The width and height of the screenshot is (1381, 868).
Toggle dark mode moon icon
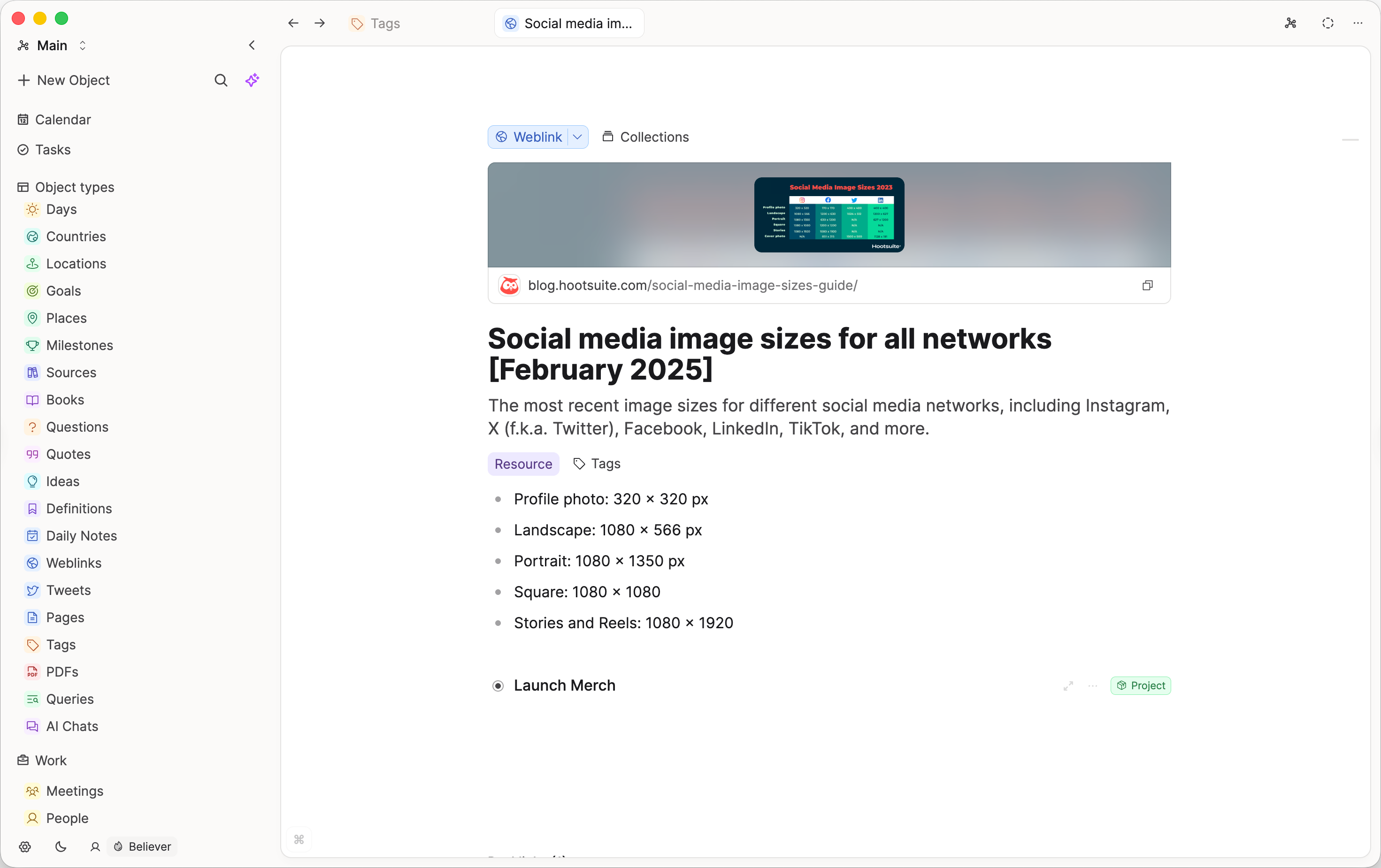[61, 847]
